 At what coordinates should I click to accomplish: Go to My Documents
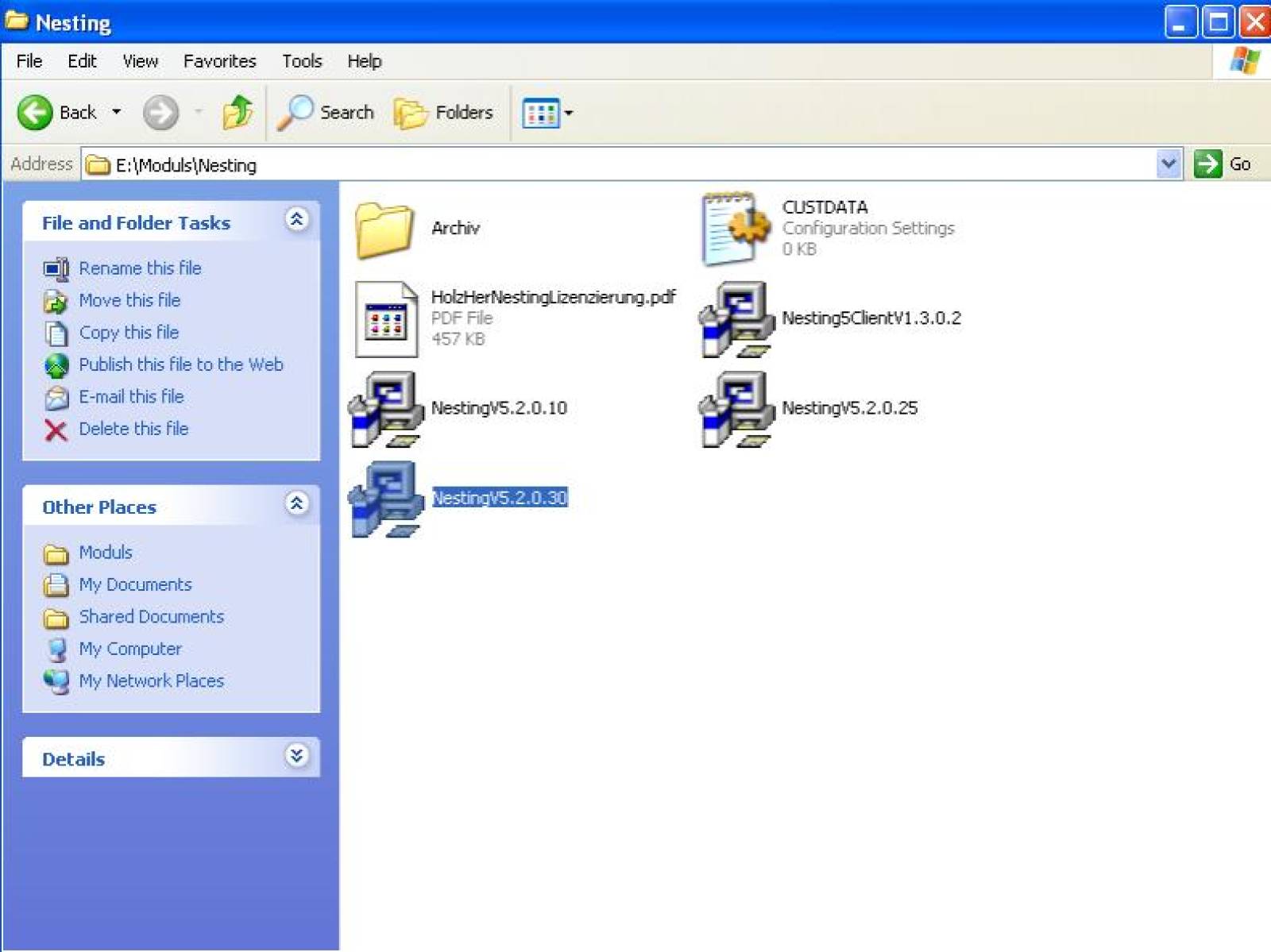[135, 584]
